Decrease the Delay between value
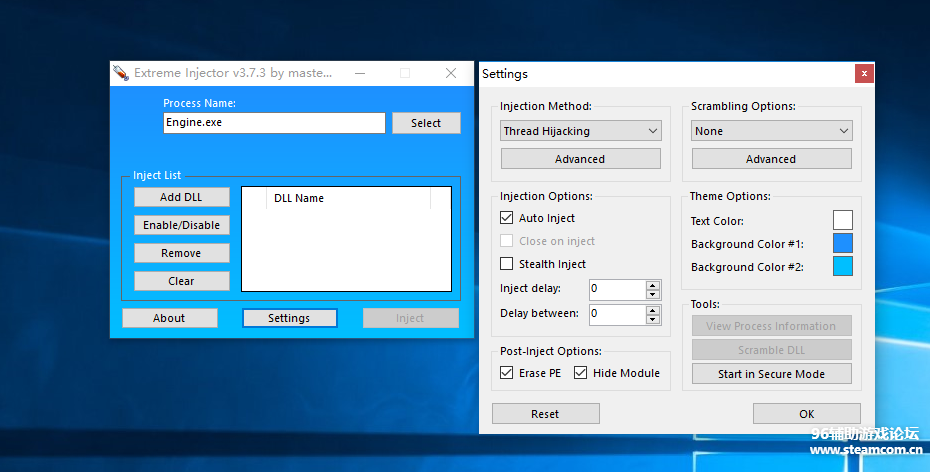 tap(653, 319)
